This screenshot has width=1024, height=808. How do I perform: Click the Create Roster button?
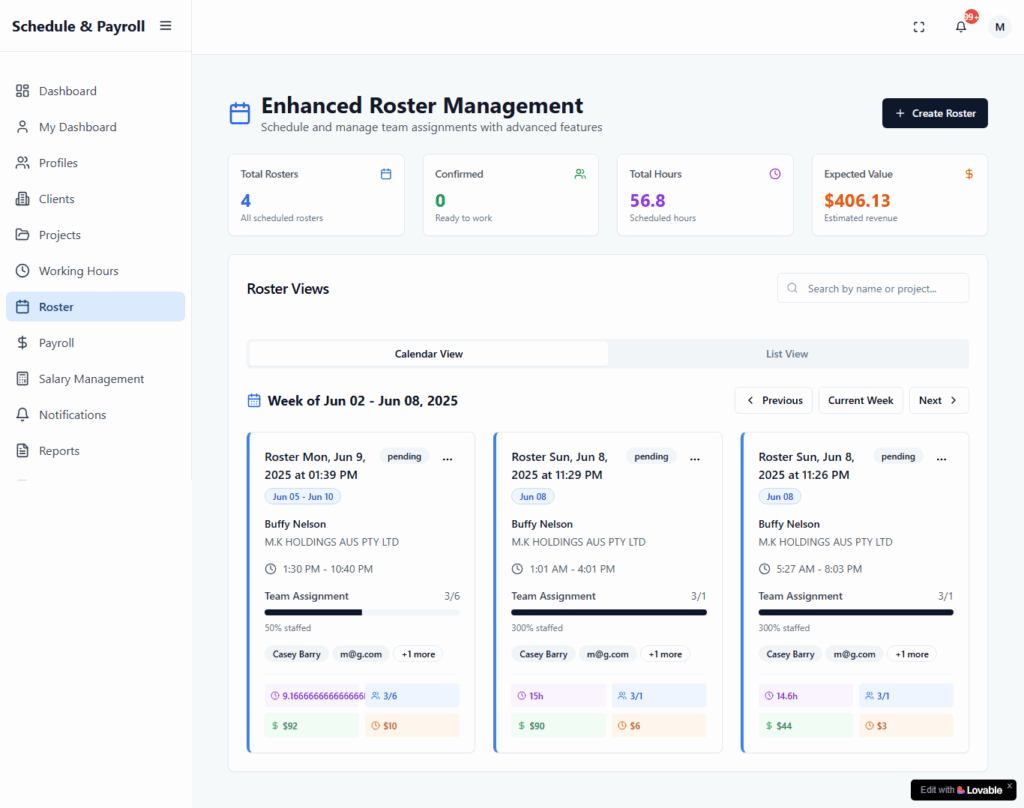934,113
